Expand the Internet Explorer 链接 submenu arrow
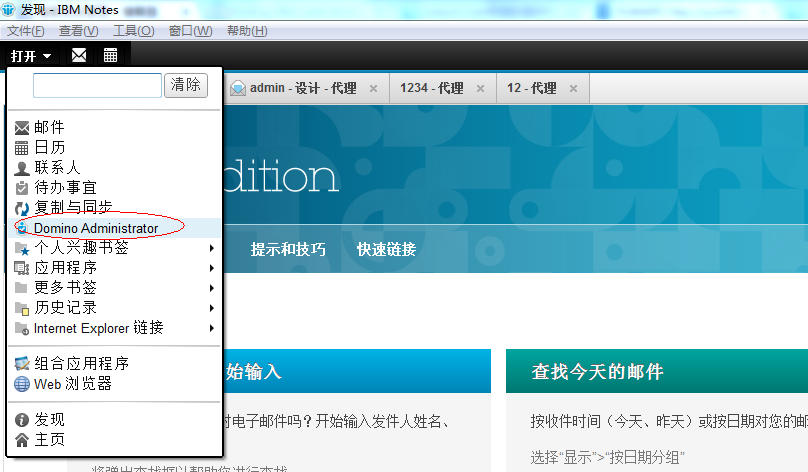Image resolution: width=808 pixels, height=472 pixels. [212, 328]
